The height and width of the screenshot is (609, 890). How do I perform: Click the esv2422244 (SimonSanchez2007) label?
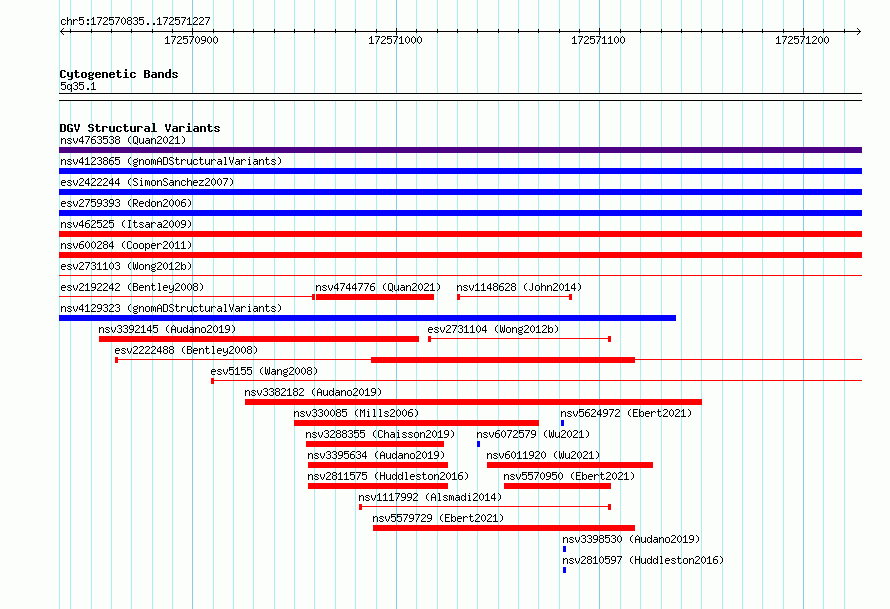click(147, 182)
